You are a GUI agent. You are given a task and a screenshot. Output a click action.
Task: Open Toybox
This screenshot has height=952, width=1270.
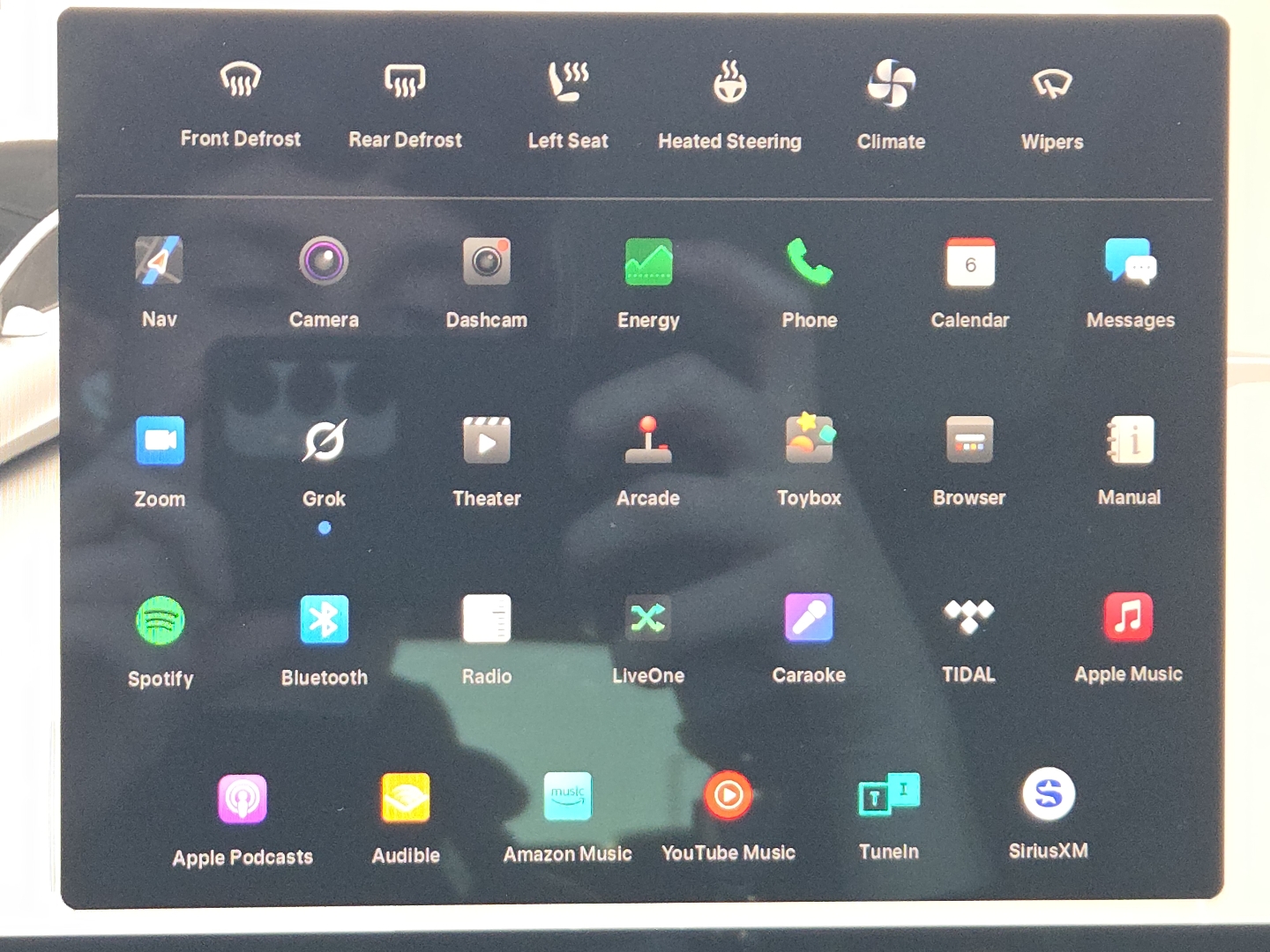pos(809,440)
